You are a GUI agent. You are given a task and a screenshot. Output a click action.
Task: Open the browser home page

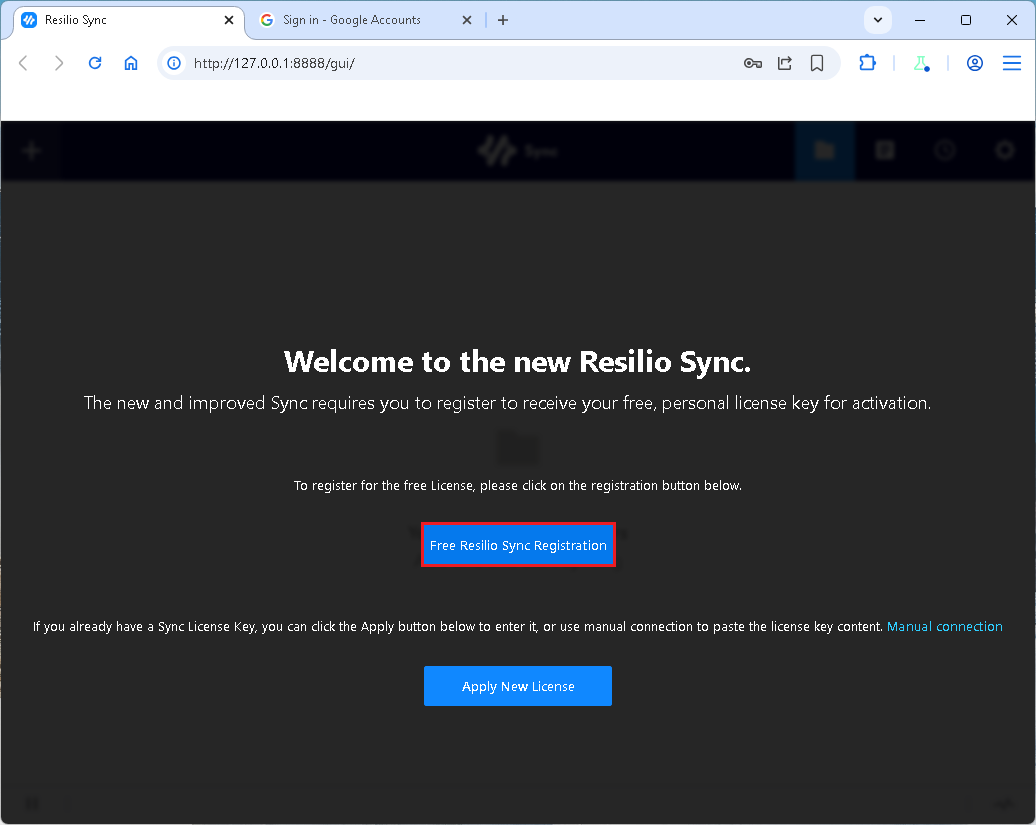131,63
